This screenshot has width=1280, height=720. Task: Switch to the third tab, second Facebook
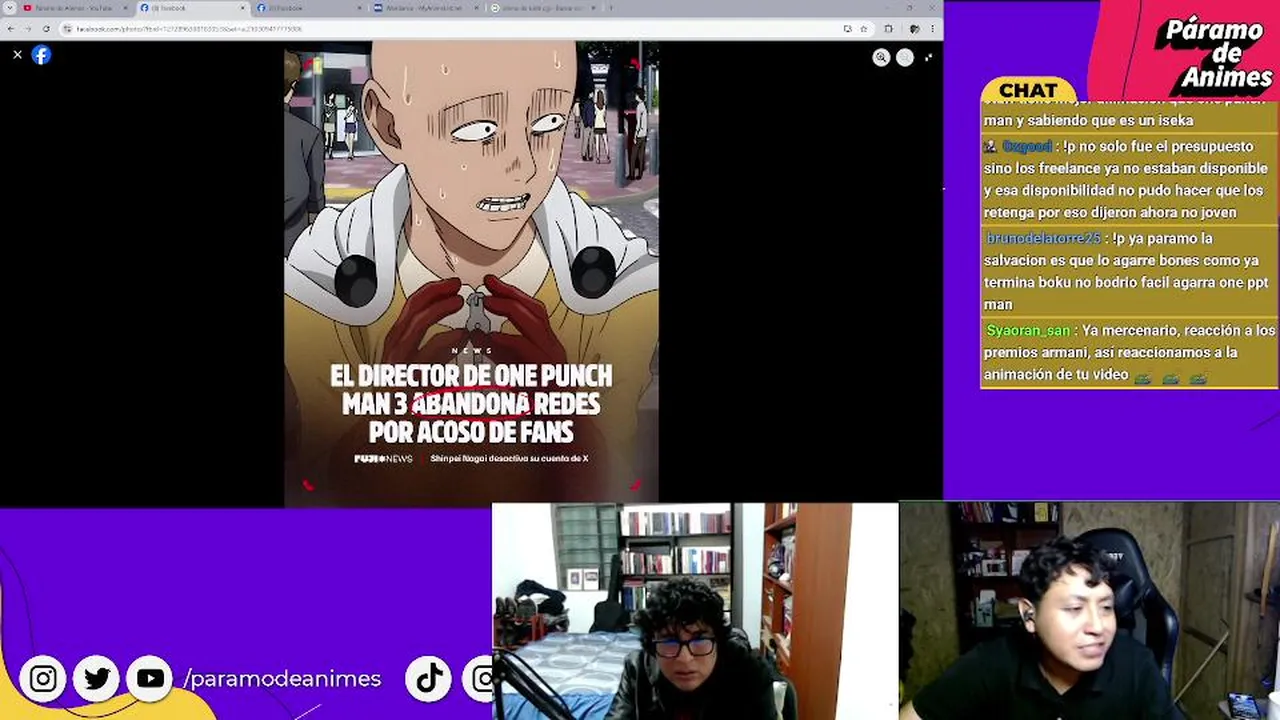tap(309, 8)
